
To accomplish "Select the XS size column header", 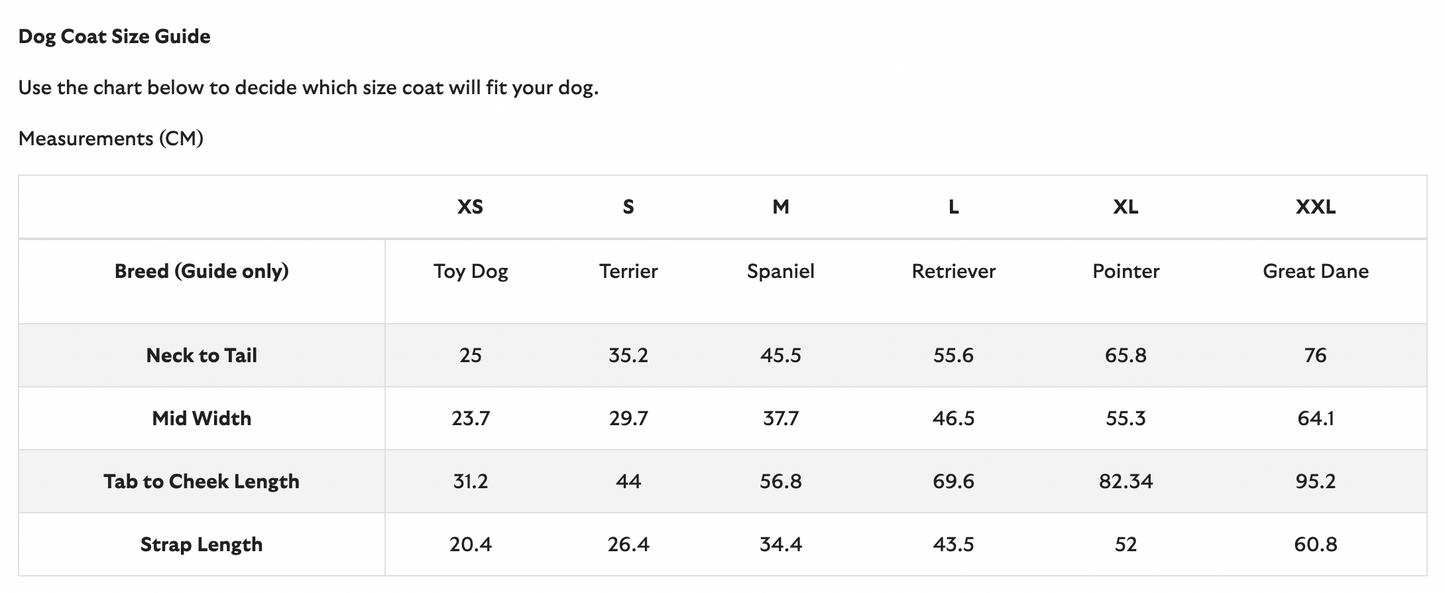I will (470, 207).
